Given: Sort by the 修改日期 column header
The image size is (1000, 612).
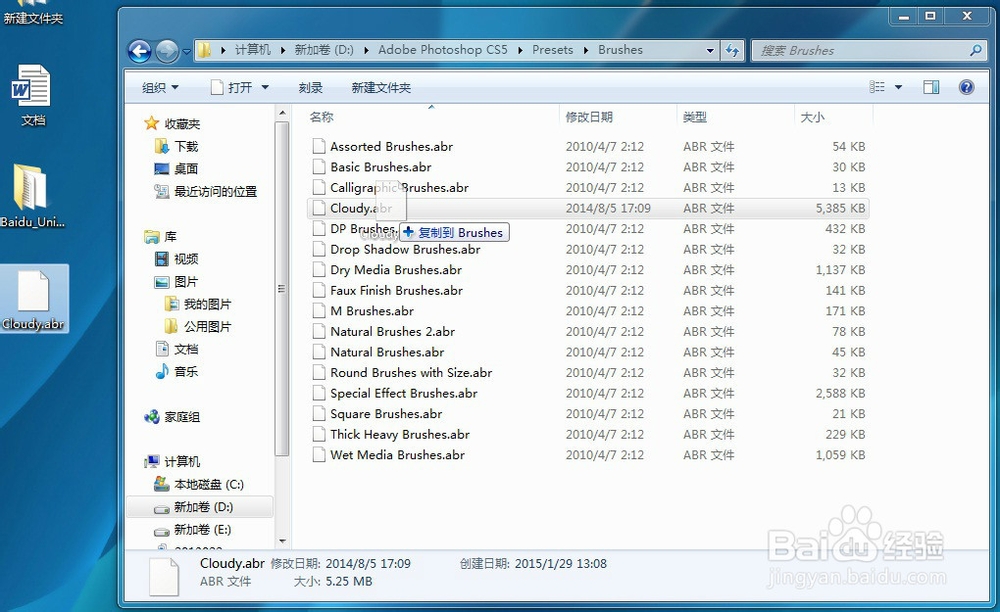Looking at the screenshot, I should (589, 117).
